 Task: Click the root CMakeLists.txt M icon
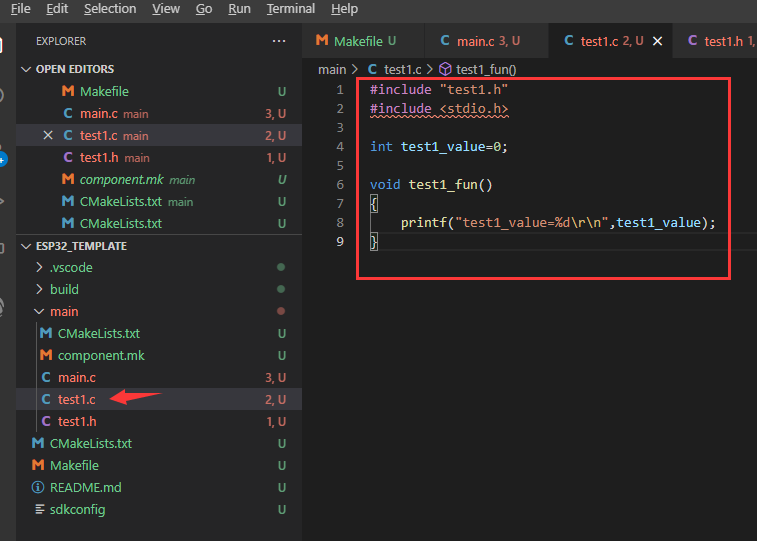pos(38,443)
